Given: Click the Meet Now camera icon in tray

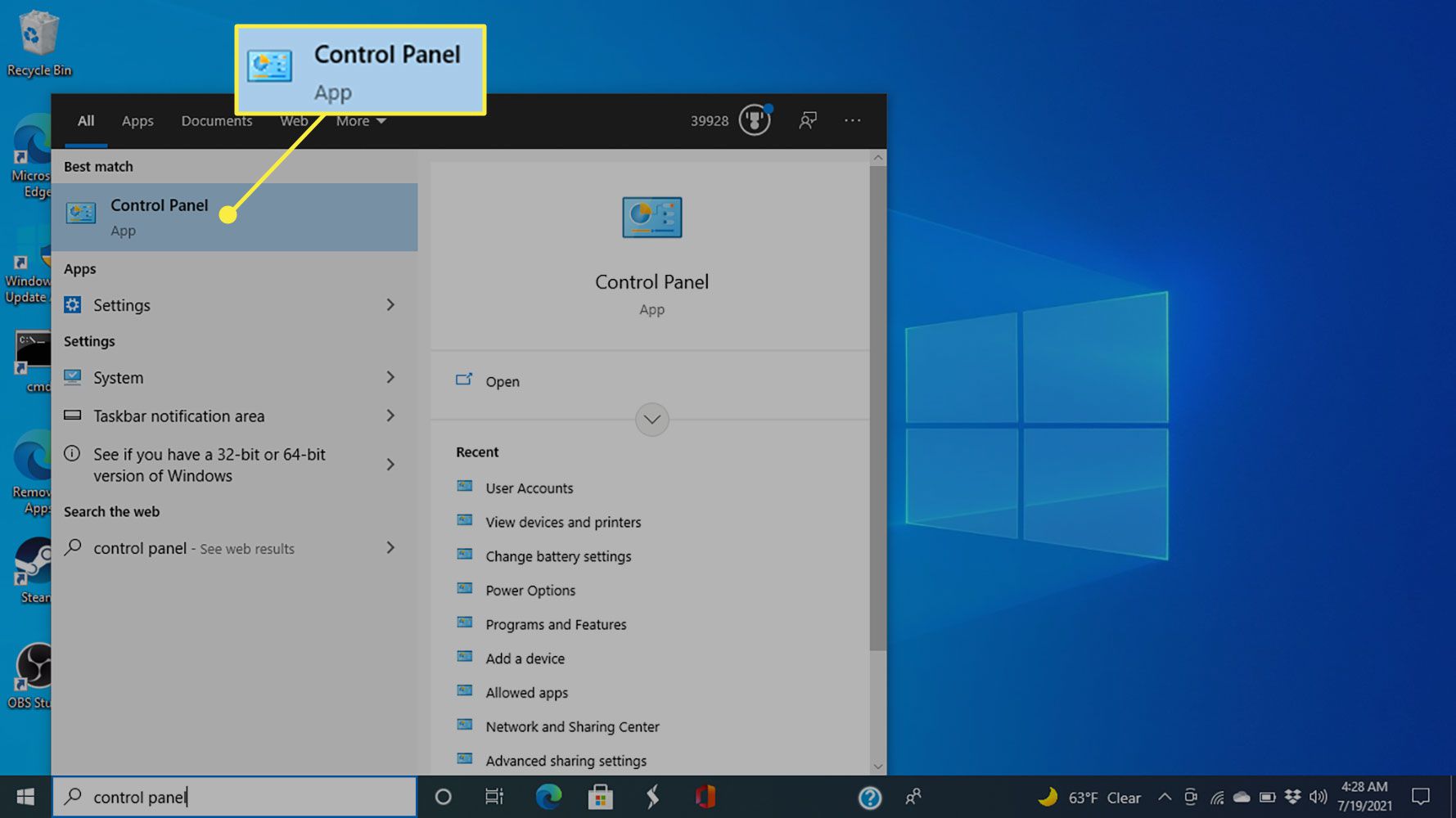Looking at the screenshot, I should [1191, 797].
